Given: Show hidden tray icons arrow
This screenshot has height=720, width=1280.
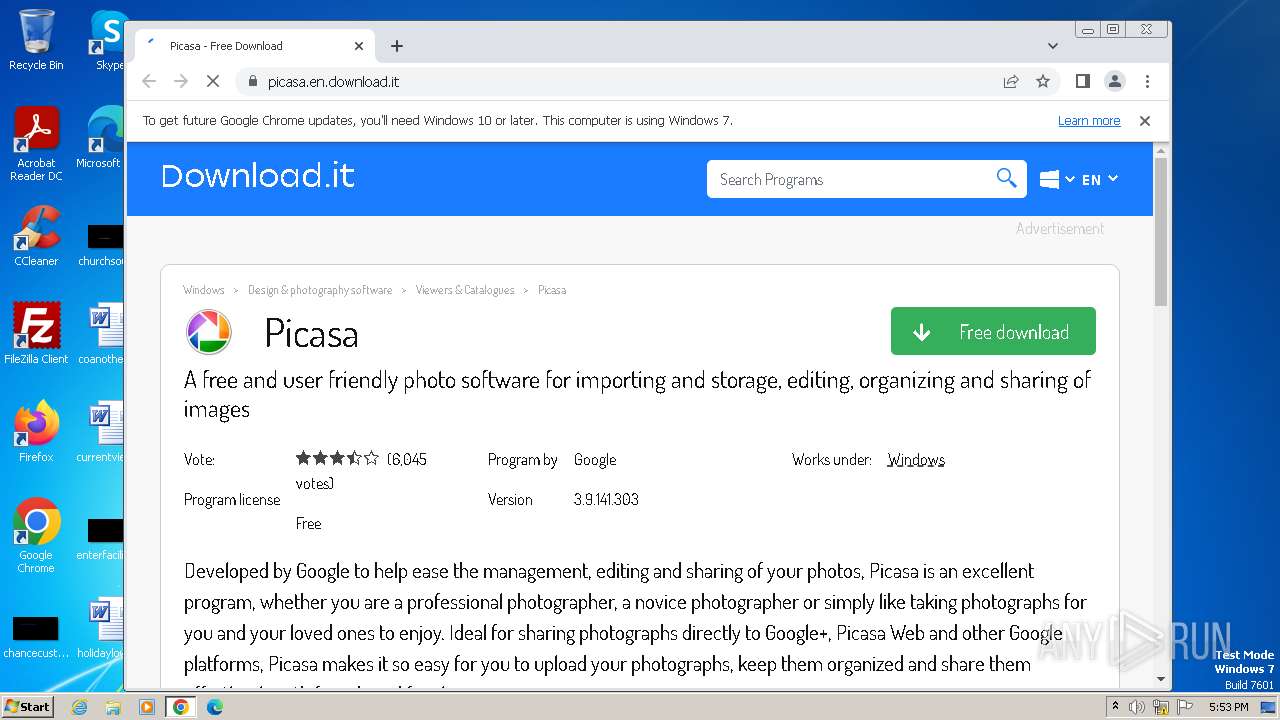Looking at the screenshot, I should point(1115,707).
